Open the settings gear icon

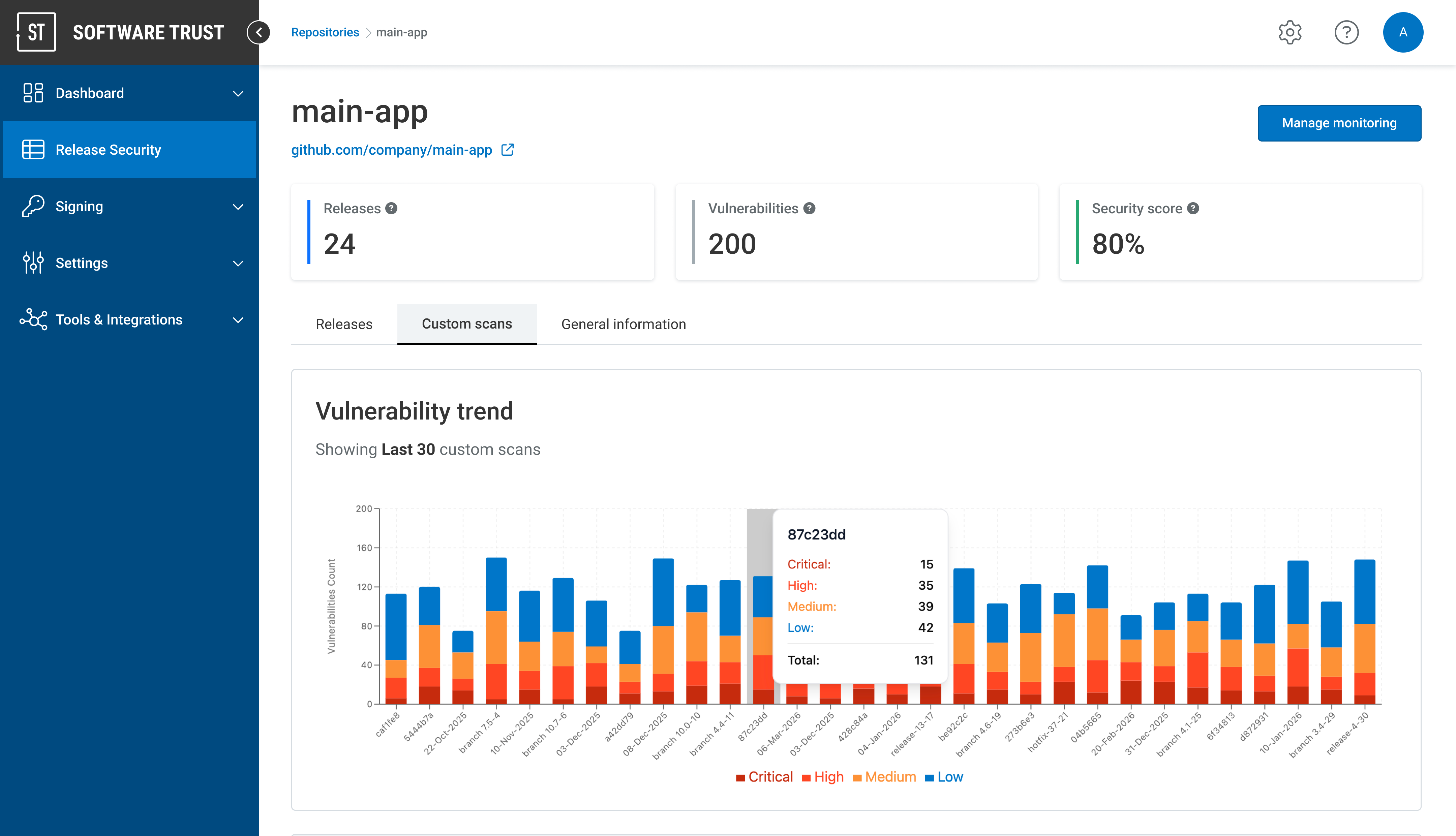[1290, 32]
